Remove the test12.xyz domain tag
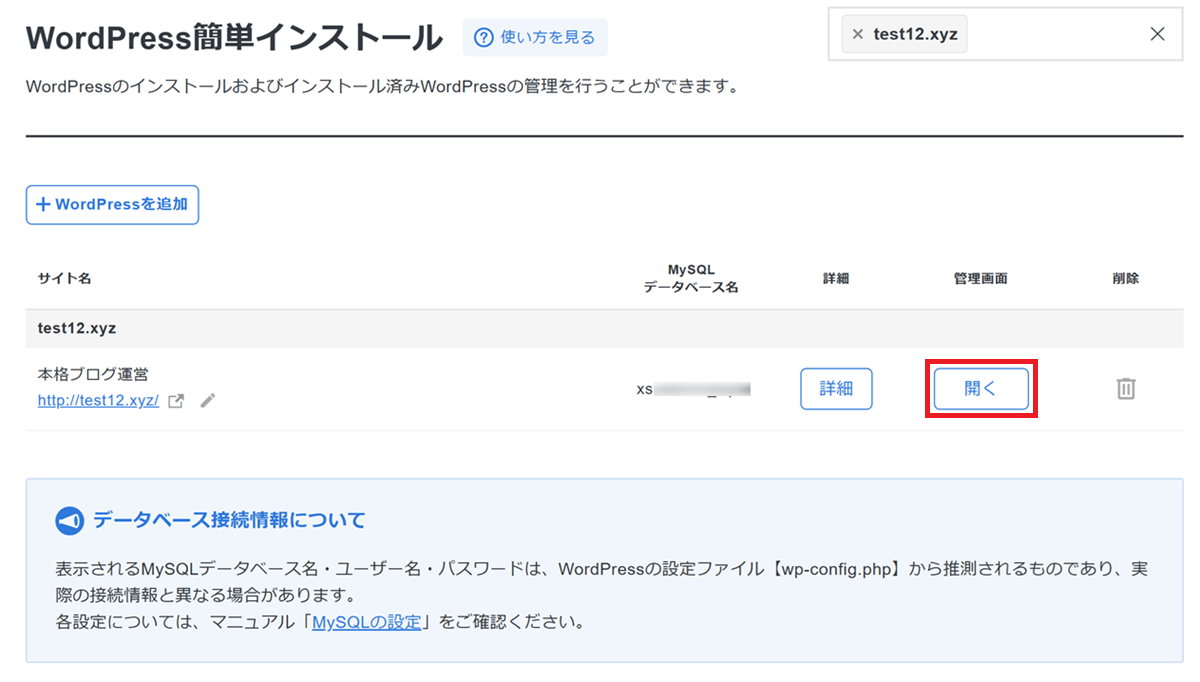The width and height of the screenshot is (1200, 682). (x=857, y=34)
